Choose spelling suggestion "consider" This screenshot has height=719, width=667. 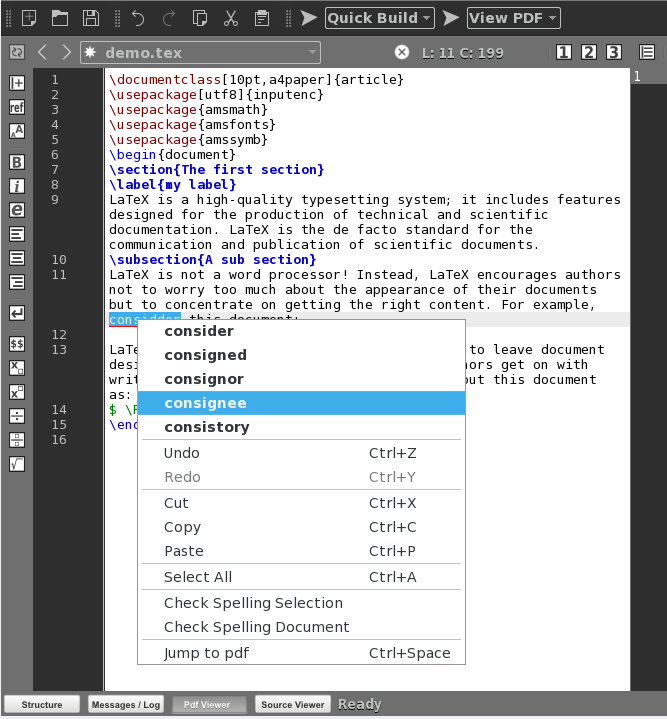coord(199,331)
